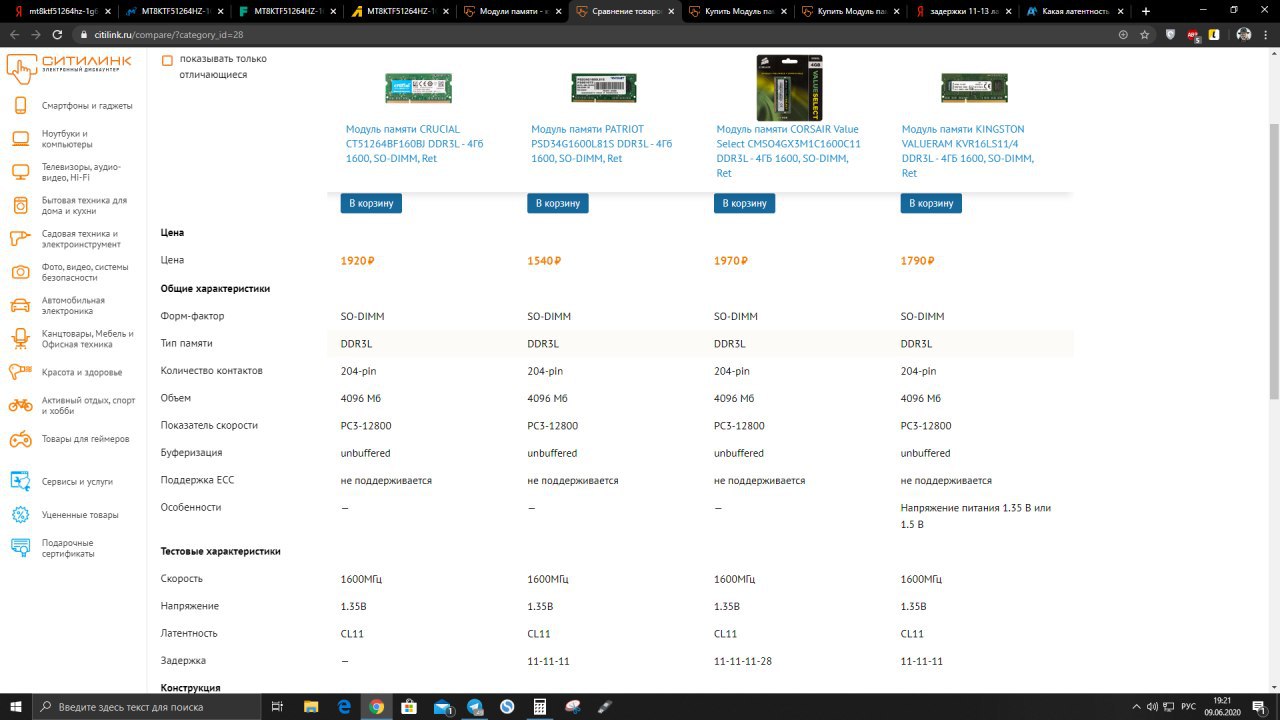Screen dimensions: 1280x720
Task: Open the Beauty and health category icon
Action: point(20,372)
